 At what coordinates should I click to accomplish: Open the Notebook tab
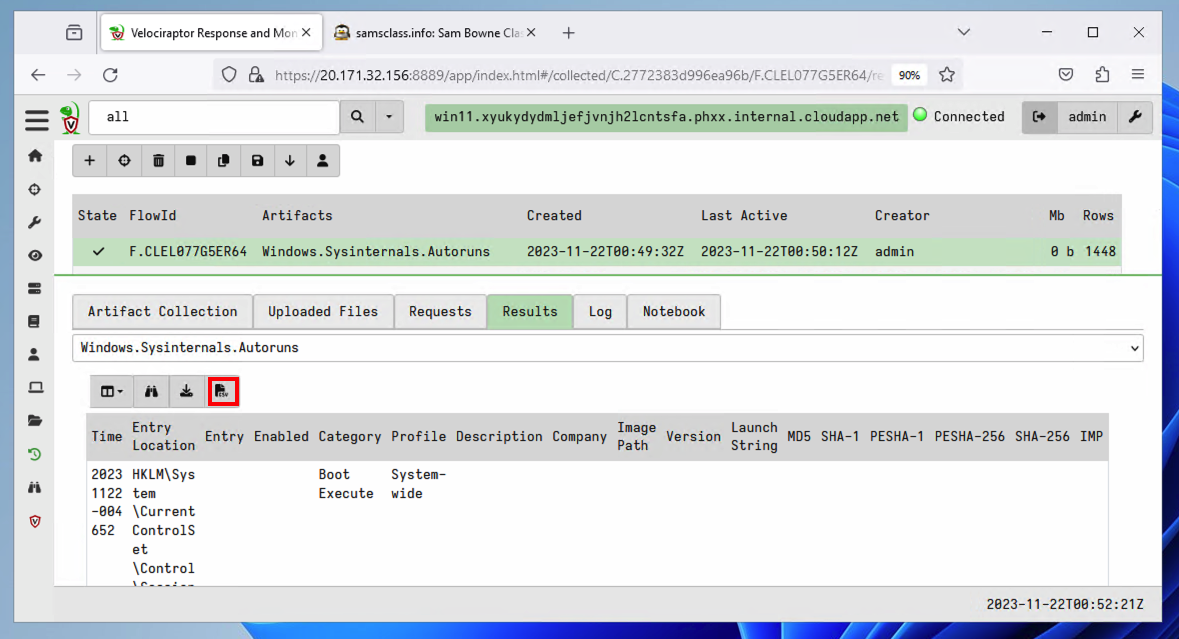click(674, 311)
